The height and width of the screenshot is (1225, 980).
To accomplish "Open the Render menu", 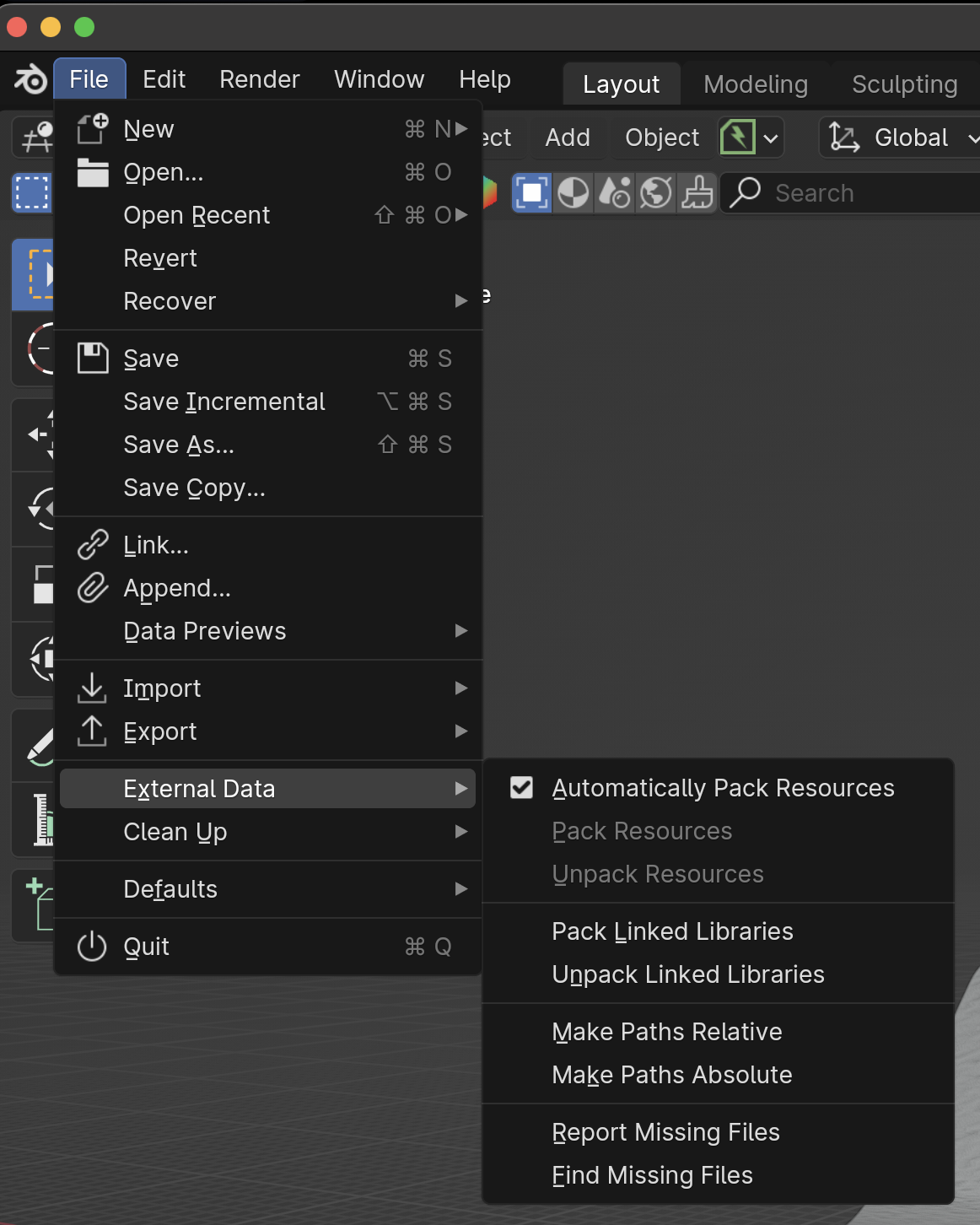I will [259, 79].
